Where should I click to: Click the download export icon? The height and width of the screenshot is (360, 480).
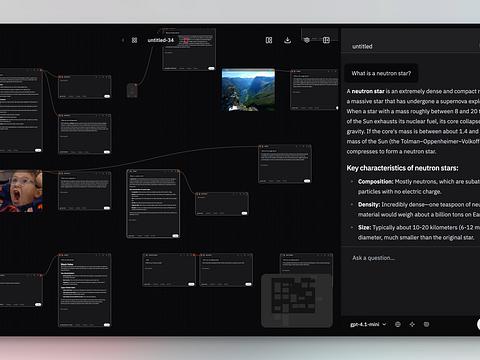[287, 40]
